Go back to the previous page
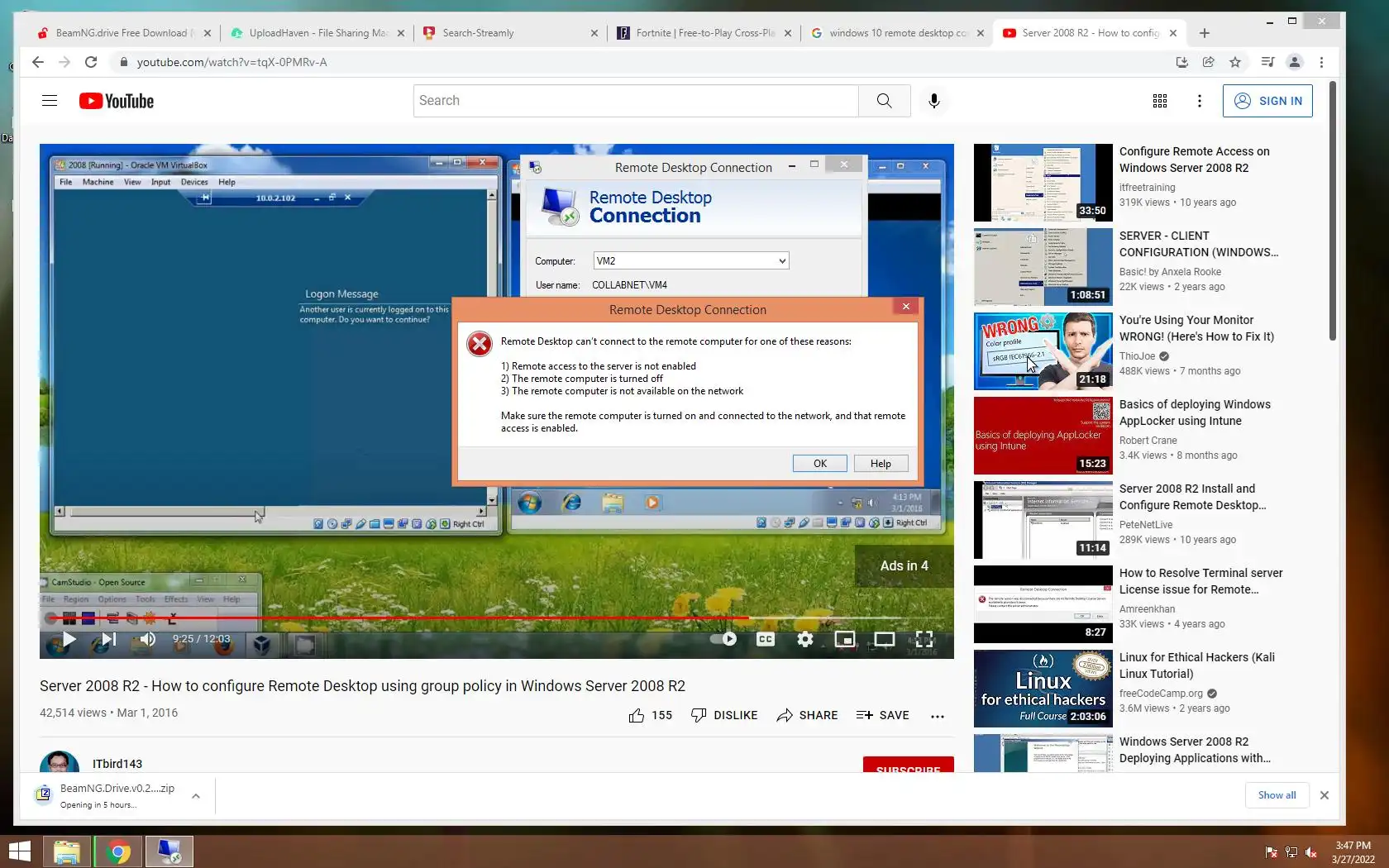Image resolution: width=1389 pixels, height=868 pixels. point(37,62)
